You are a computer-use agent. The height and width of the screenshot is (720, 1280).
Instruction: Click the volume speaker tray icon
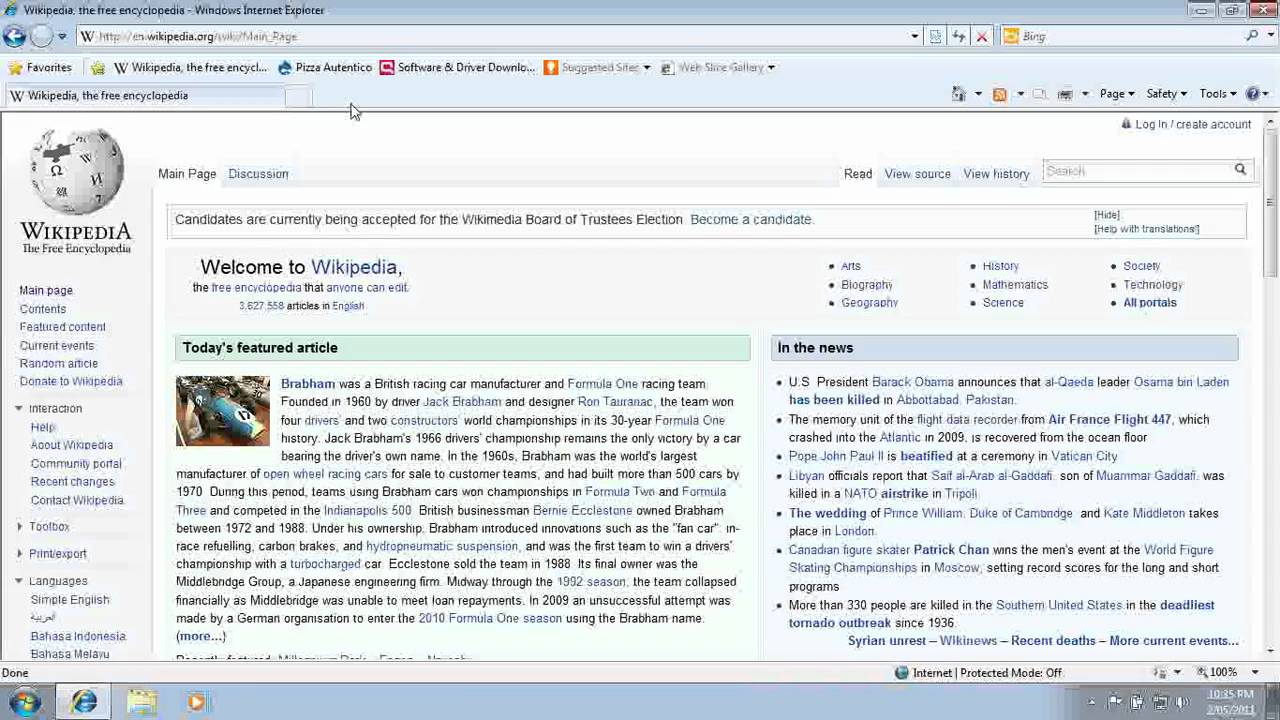(1183, 702)
